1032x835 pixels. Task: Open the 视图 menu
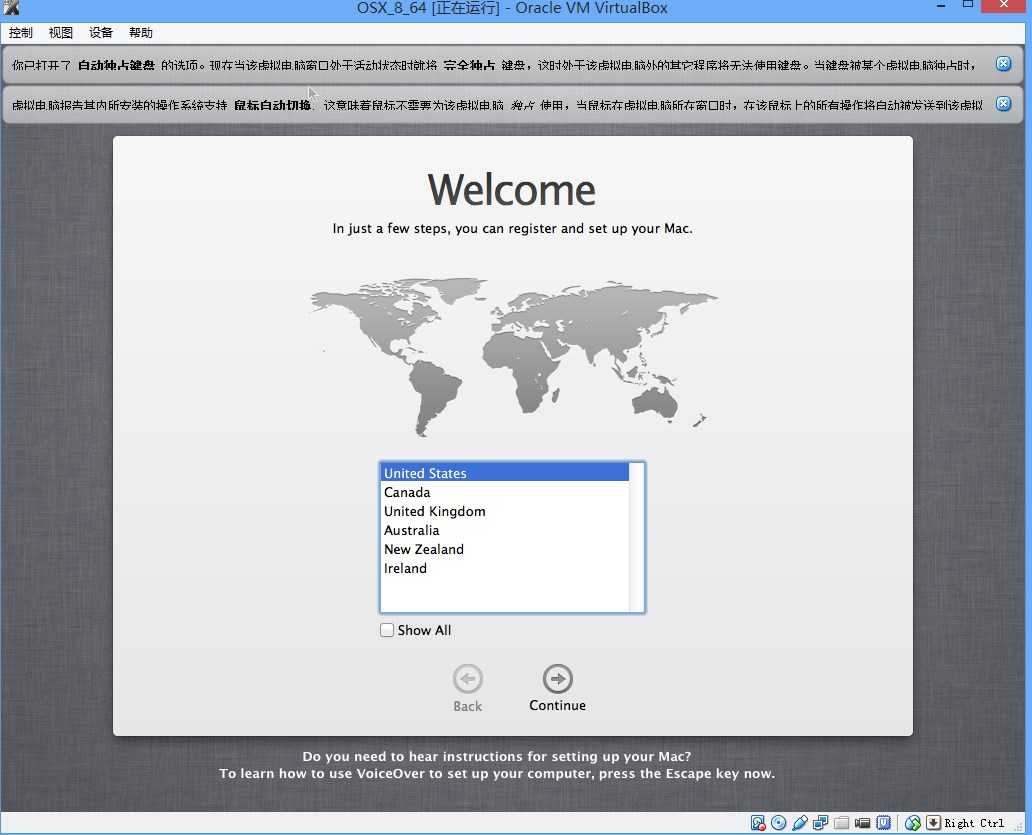(61, 32)
